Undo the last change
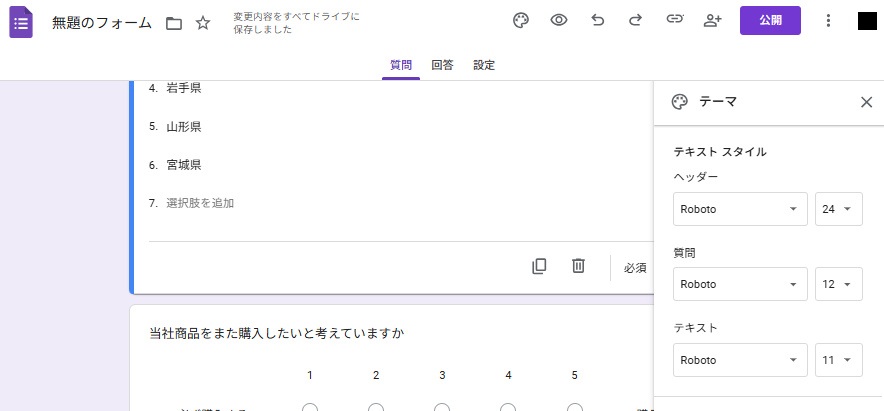The width and height of the screenshot is (884, 411). (x=598, y=21)
